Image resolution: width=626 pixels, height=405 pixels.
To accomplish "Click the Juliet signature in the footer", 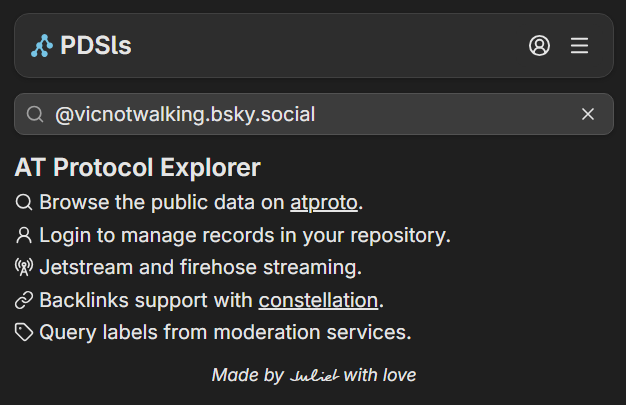I will click(x=314, y=376).
